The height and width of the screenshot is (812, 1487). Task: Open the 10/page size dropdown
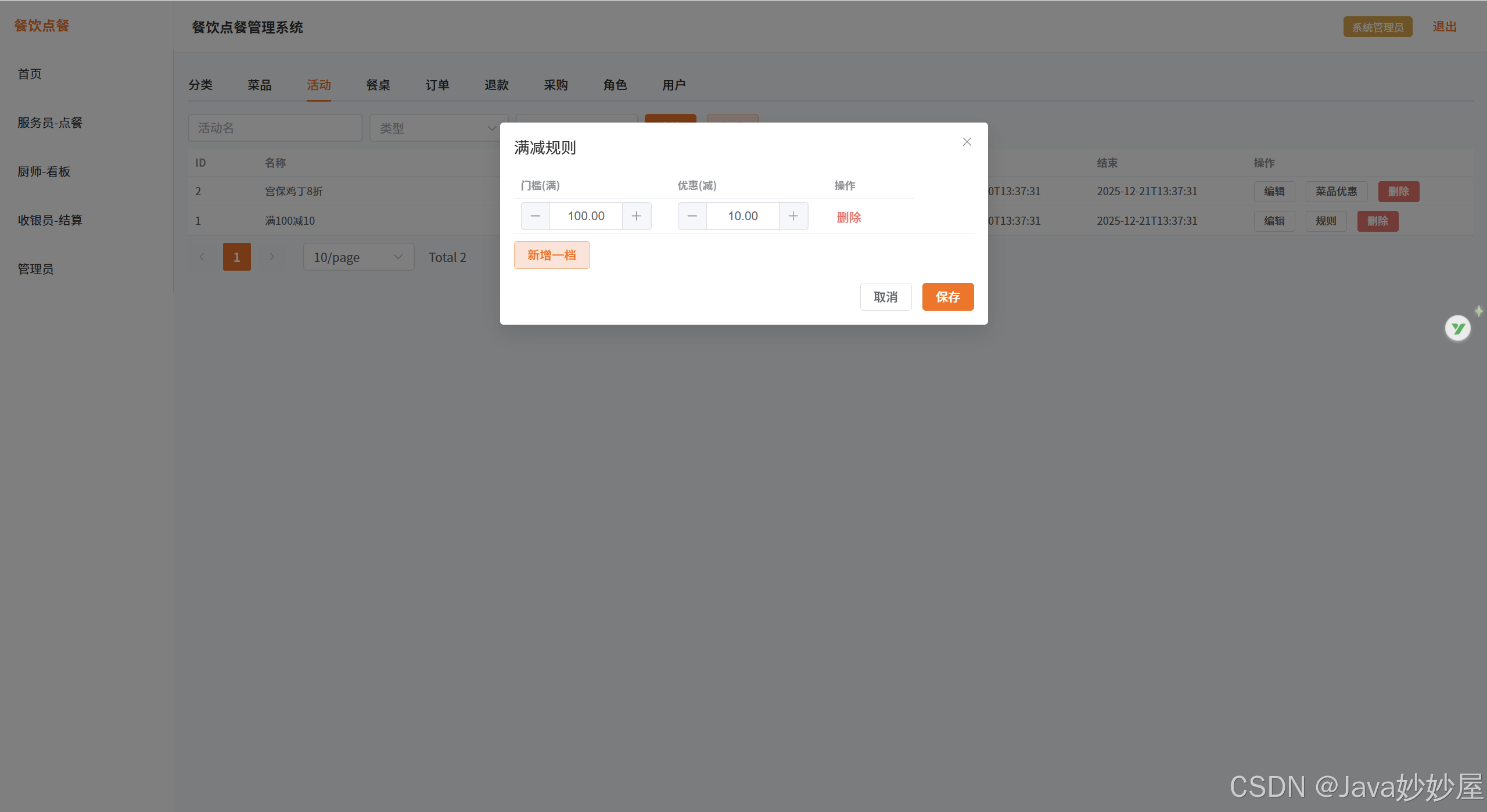(x=358, y=257)
